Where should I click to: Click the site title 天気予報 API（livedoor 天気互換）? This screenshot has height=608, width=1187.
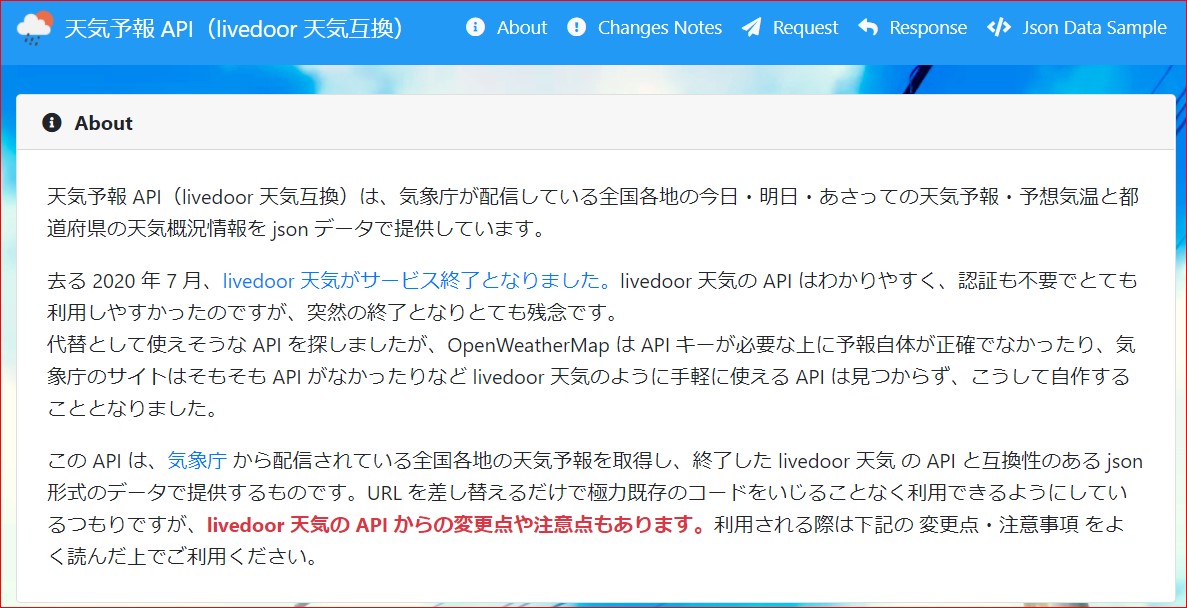[x=234, y=29]
